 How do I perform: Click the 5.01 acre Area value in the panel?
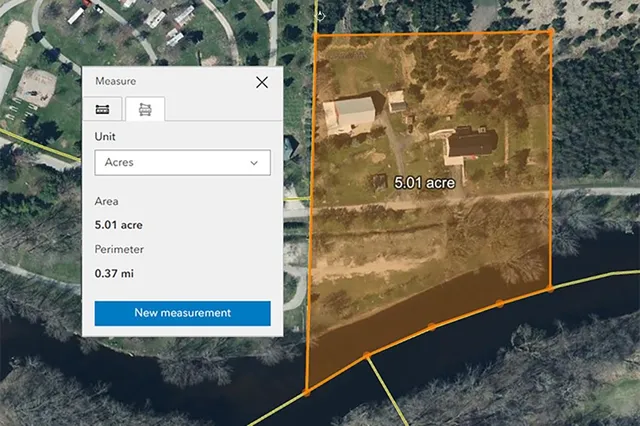(x=118, y=225)
